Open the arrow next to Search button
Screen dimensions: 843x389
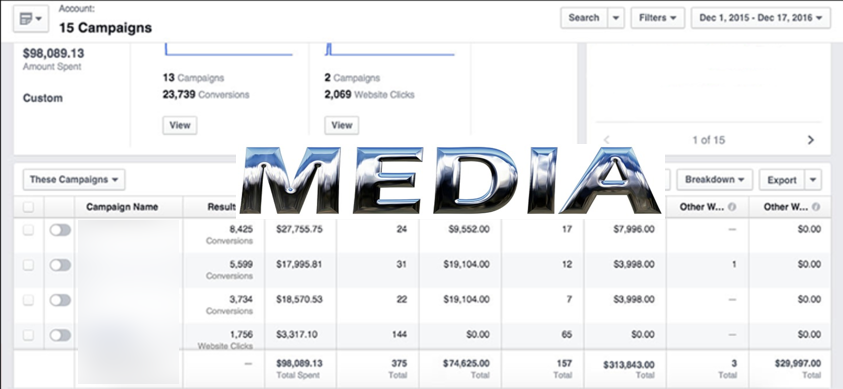click(x=616, y=18)
